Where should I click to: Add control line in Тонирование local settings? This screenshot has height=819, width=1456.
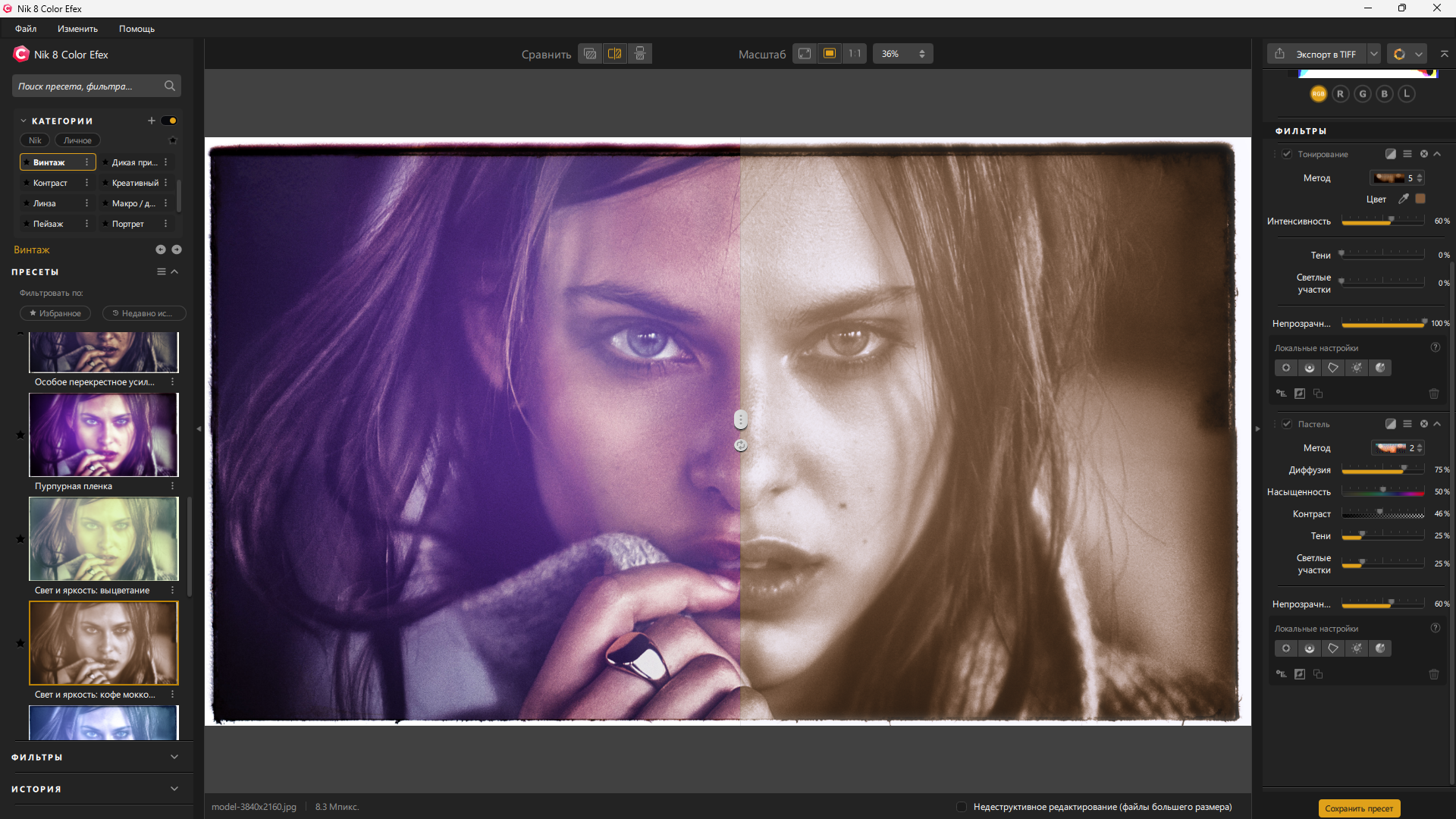coord(1310,368)
